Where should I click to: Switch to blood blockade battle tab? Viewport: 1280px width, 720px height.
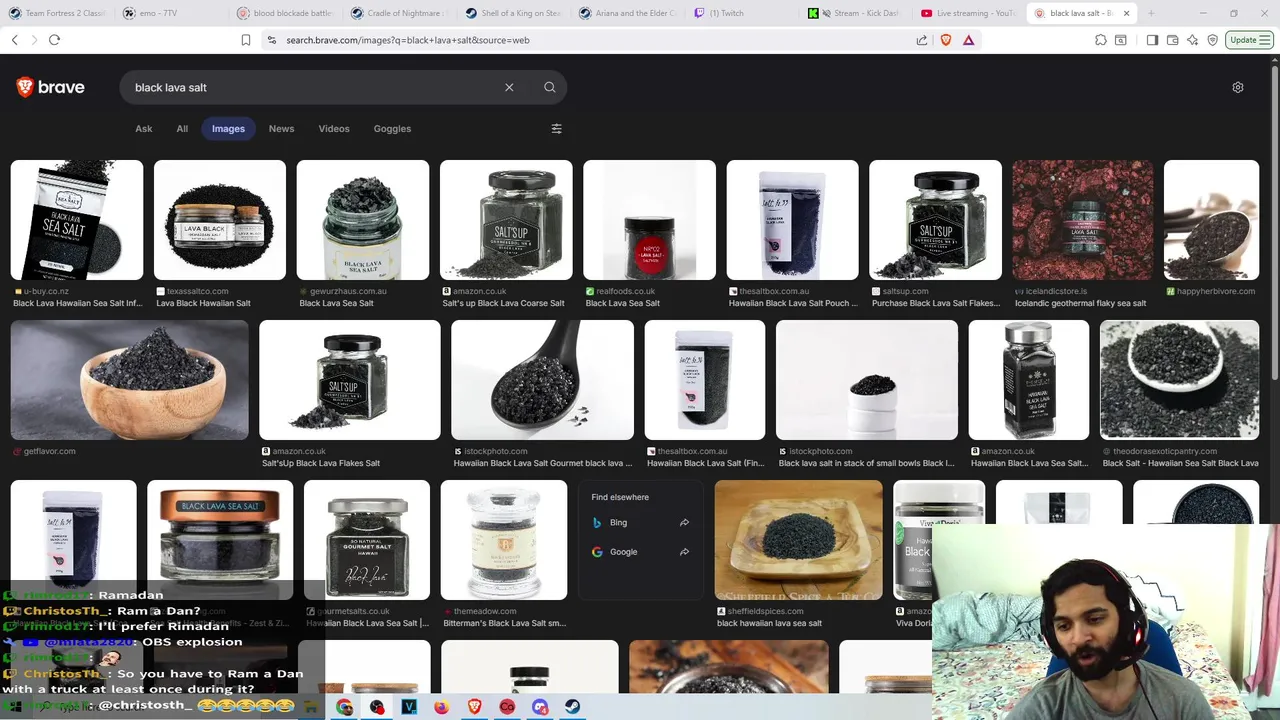tap(284, 13)
